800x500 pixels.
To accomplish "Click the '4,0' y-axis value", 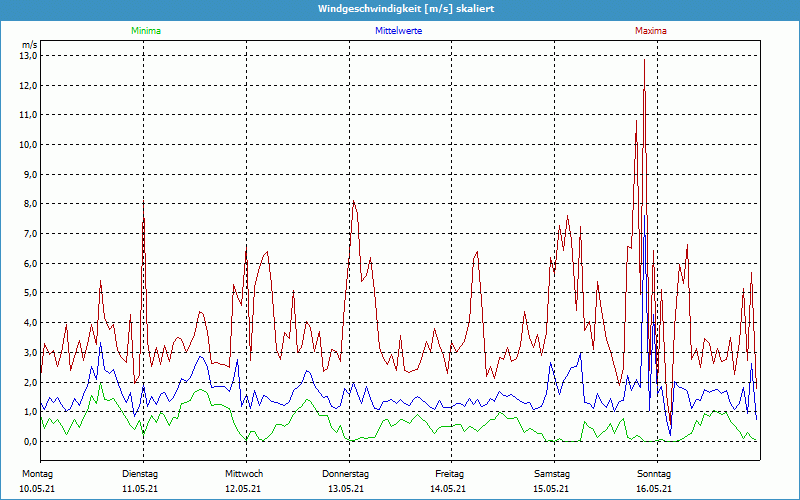I will [x=30, y=322].
